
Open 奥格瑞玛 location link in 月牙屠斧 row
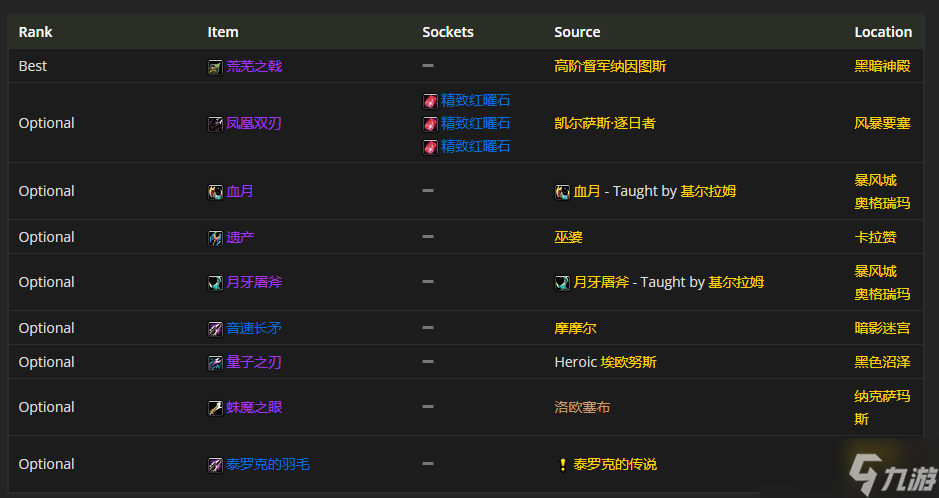pyautogui.click(x=882, y=294)
